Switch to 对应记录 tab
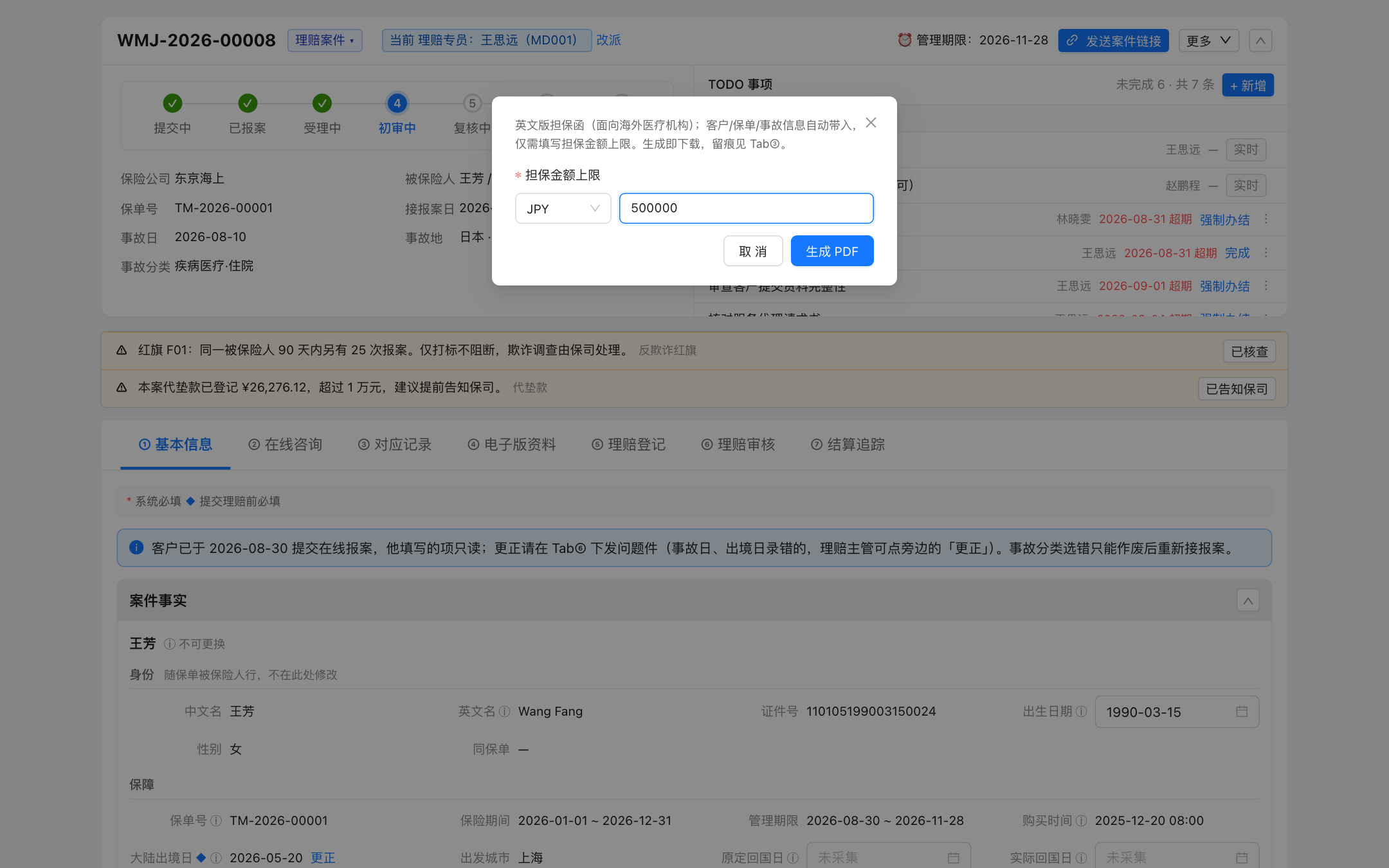 click(395, 444)
